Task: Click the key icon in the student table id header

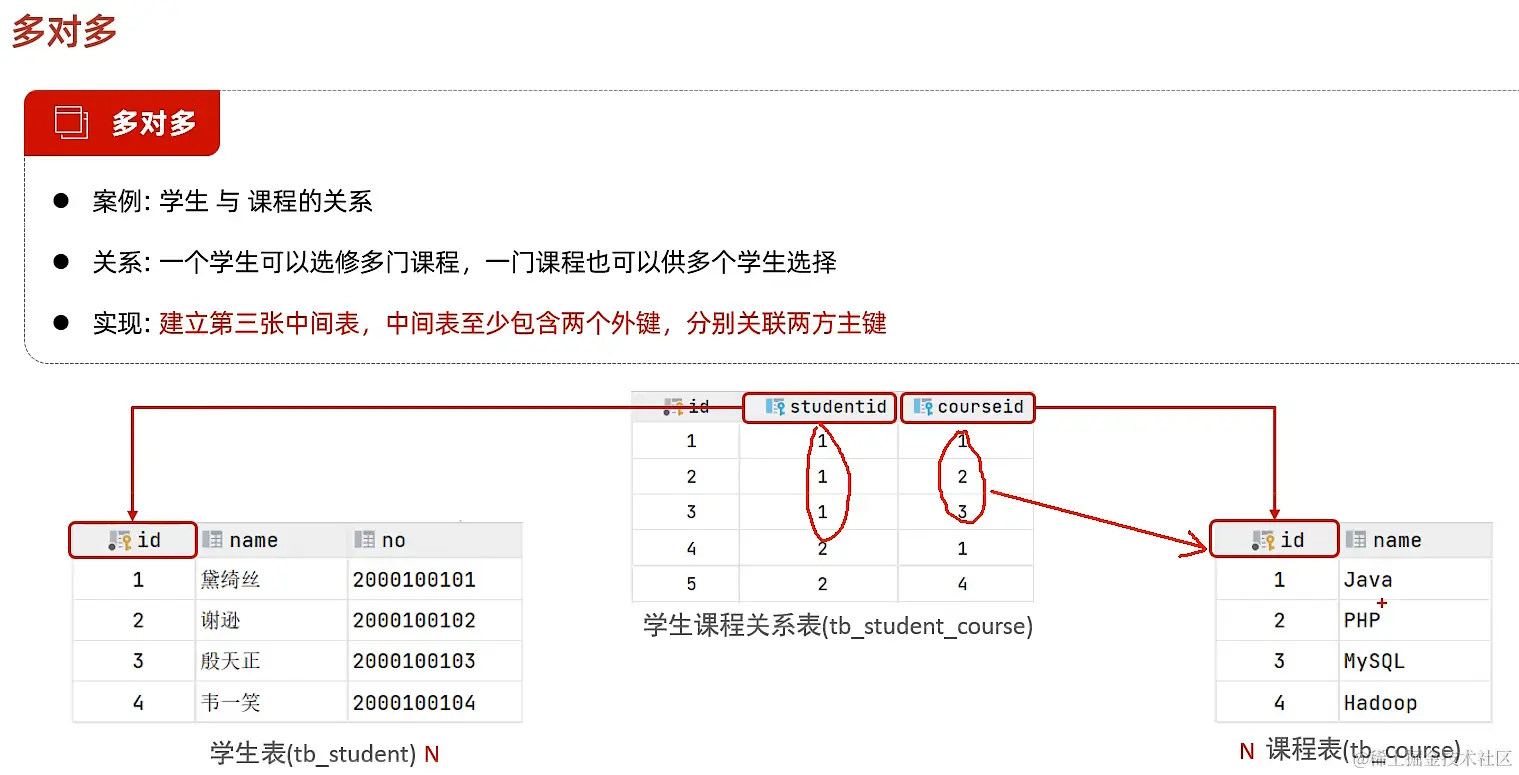Action: click(120, 541)
